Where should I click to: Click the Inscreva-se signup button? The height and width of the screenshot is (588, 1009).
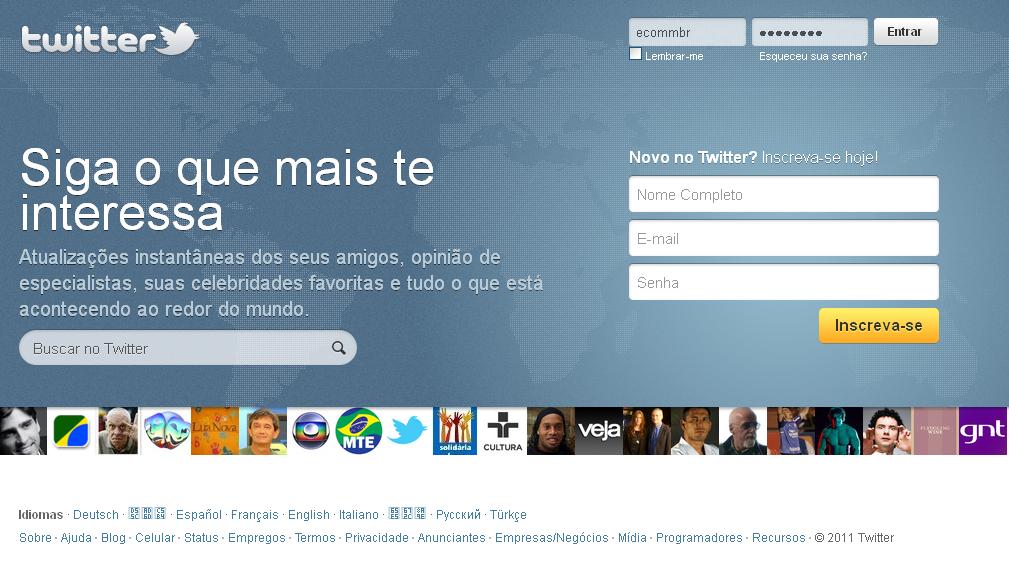click(x=878, y=326)
